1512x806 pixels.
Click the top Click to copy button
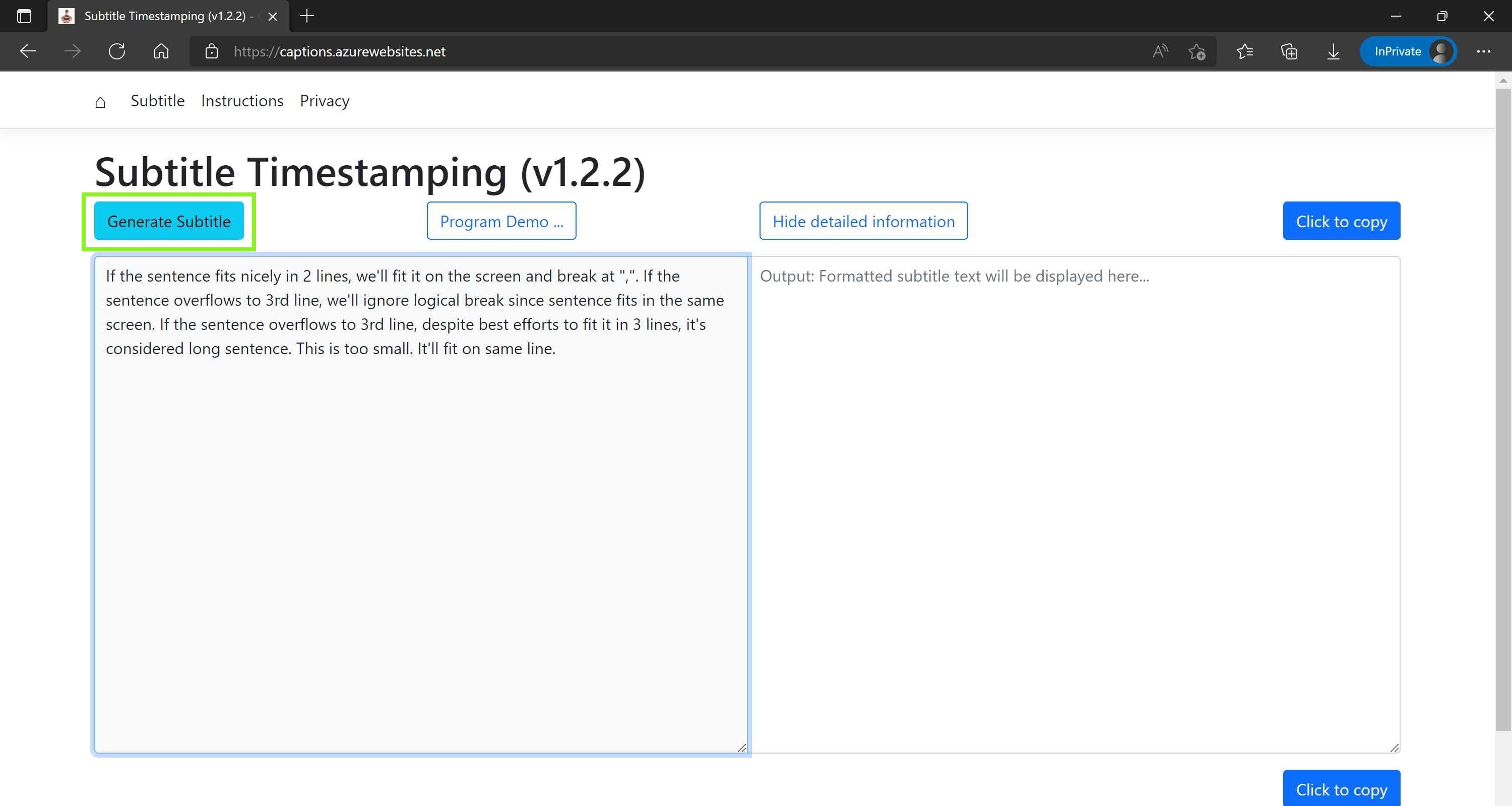click(1342, 221)
